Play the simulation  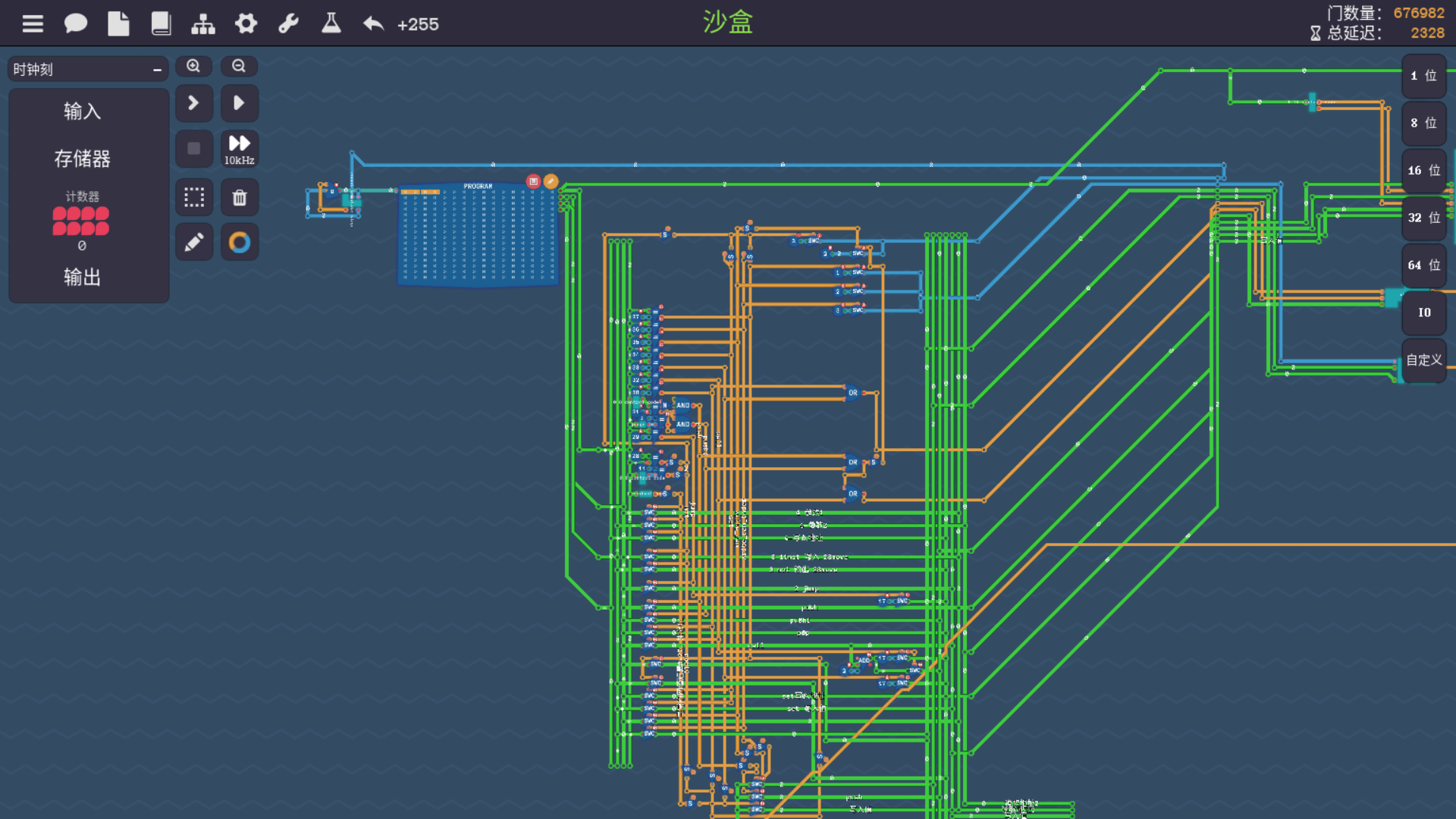pos(239,102)
